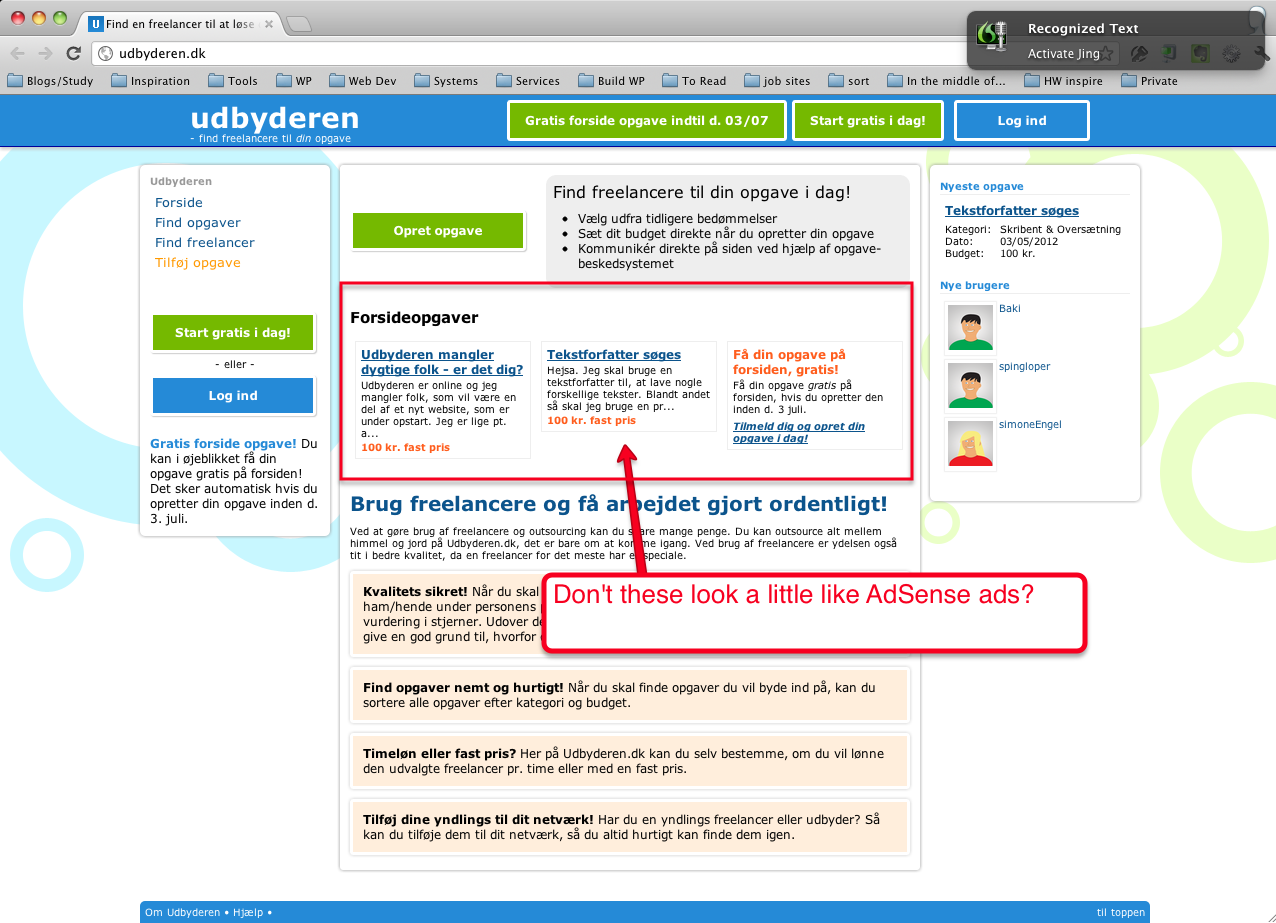Expand the Inspiration bookmarks folder
This screenshot has width=1276, height=923.
click(150, 81)
